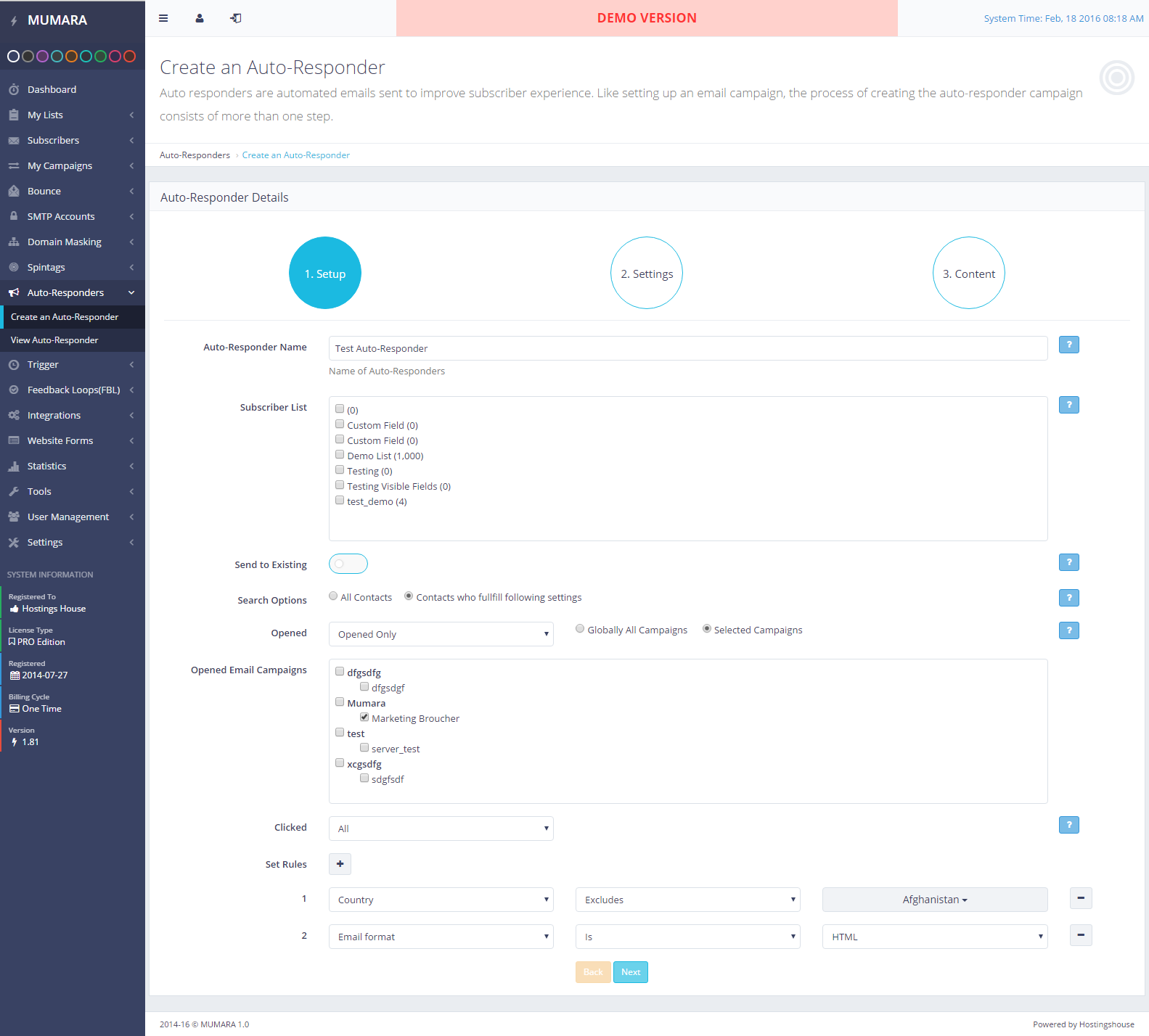Click the Next button
This screenshot has width=1149, height=1036.
pos(630,972)
